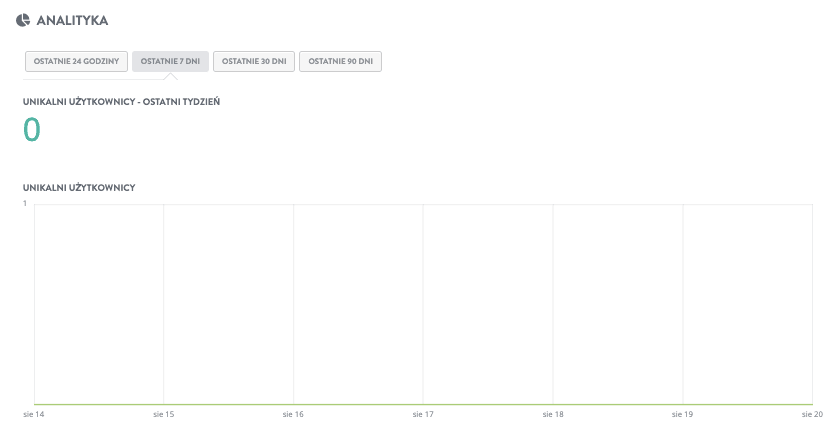Image resolution: width=837 pixels, height=434 pixels.
Task: Click the ANALITYKA page heading
Action: (72, 20)
